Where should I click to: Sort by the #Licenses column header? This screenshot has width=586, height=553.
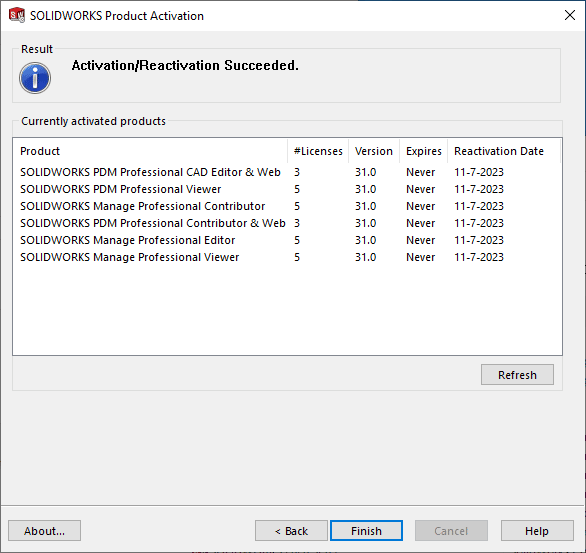click(318, 151)
